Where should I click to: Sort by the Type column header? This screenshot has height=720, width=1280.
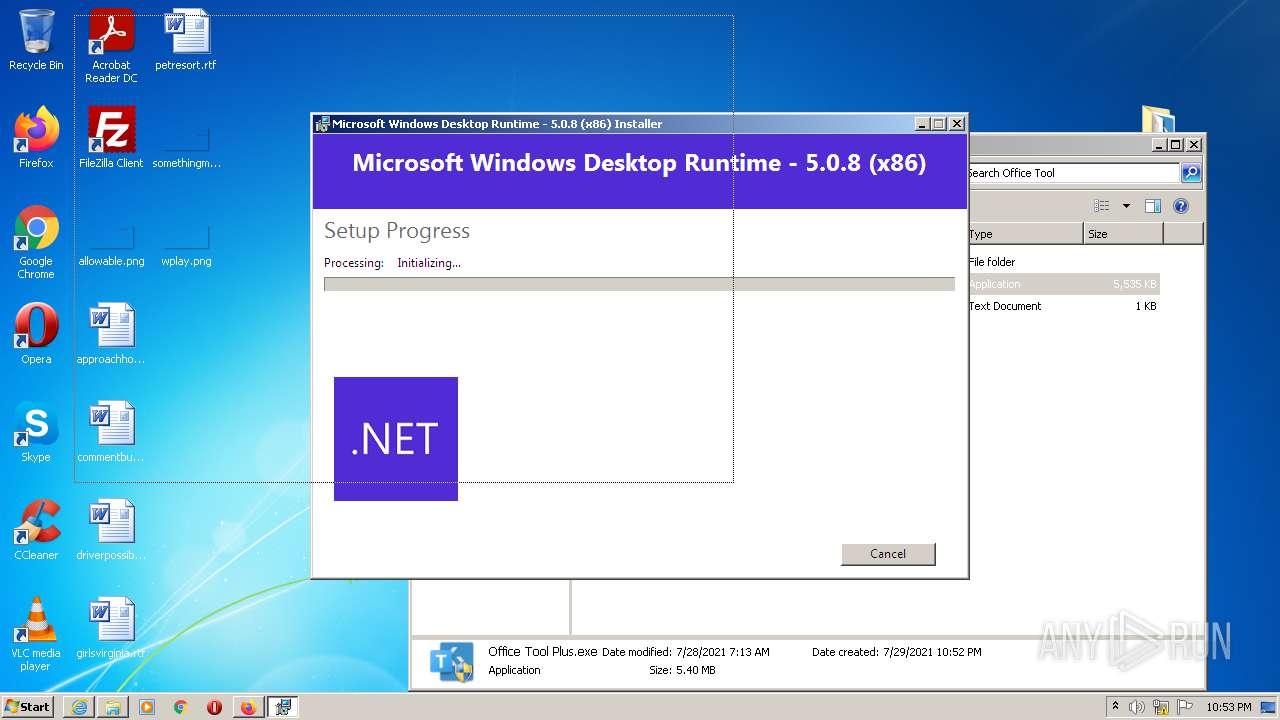[x=1025, y=234]
